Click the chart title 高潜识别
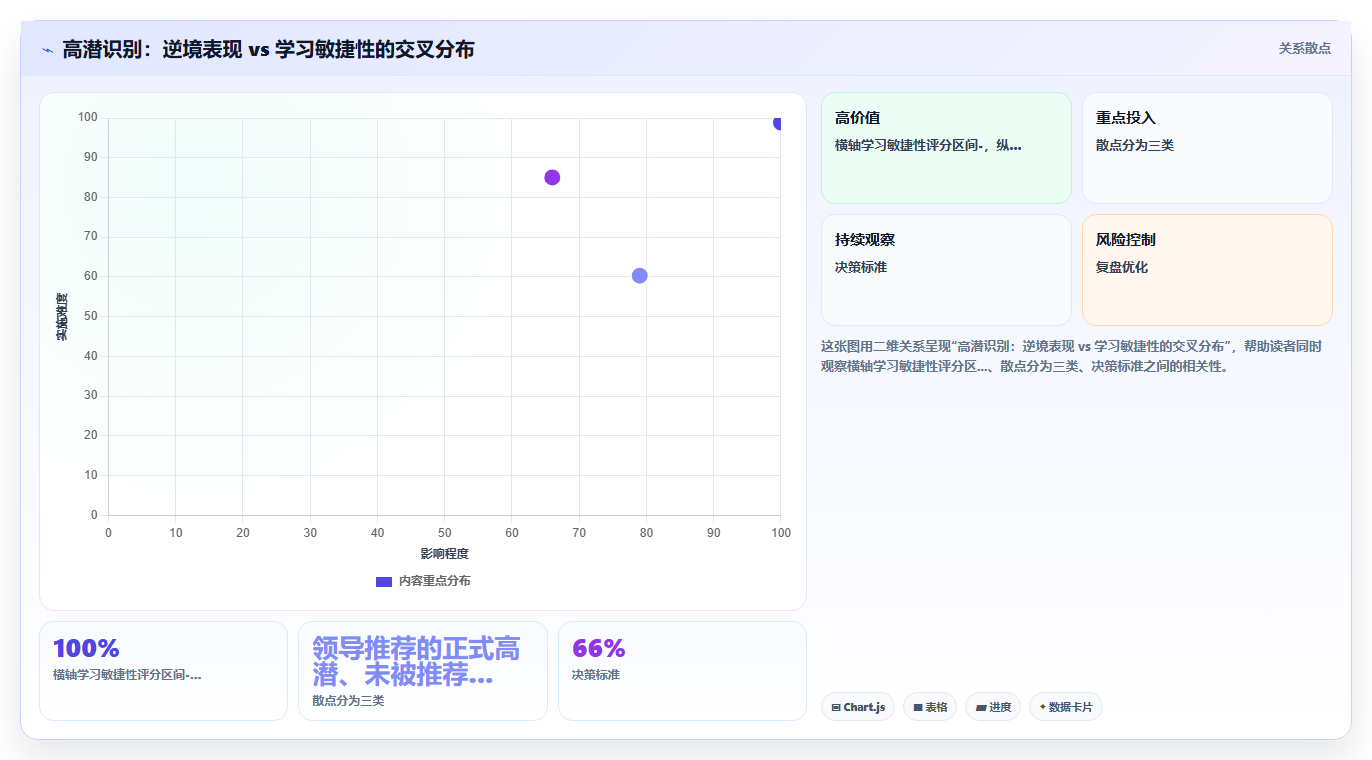This screenshot has height=760, width=1372. (268, 49)
